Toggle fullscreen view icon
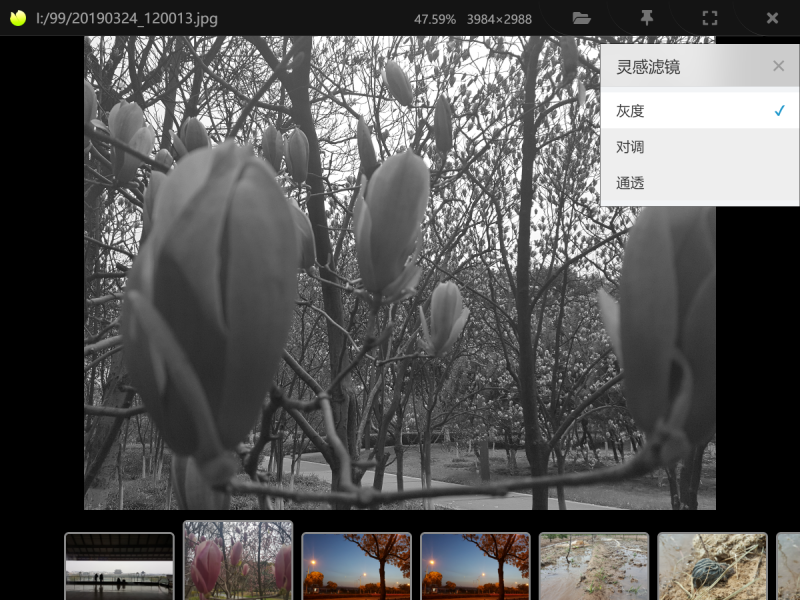 pyautogui.click(x=710, y=18)
